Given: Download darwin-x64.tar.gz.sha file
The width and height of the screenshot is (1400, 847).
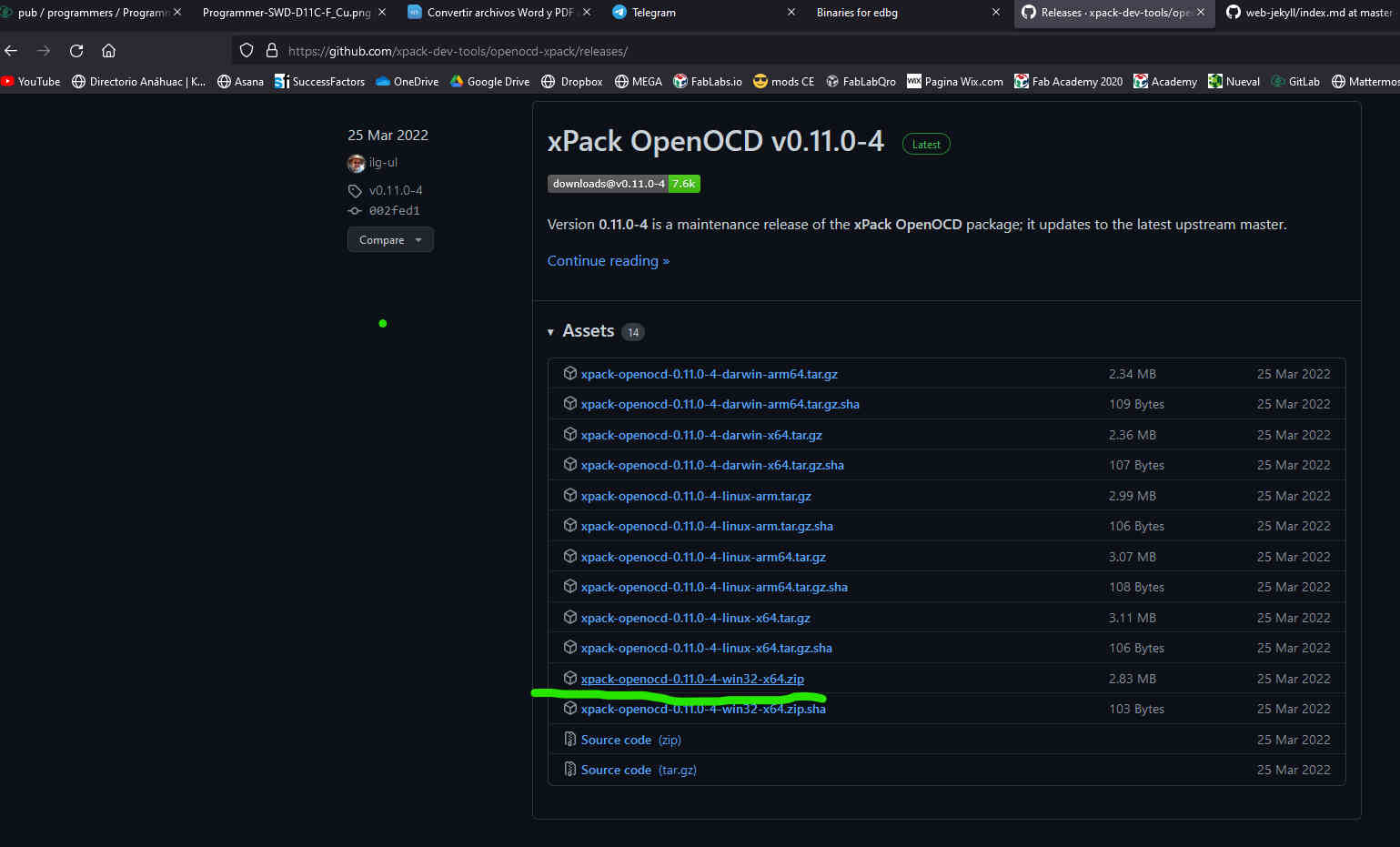Looking at the screenshot, I should pyautogui.click(x=712, y=465).
